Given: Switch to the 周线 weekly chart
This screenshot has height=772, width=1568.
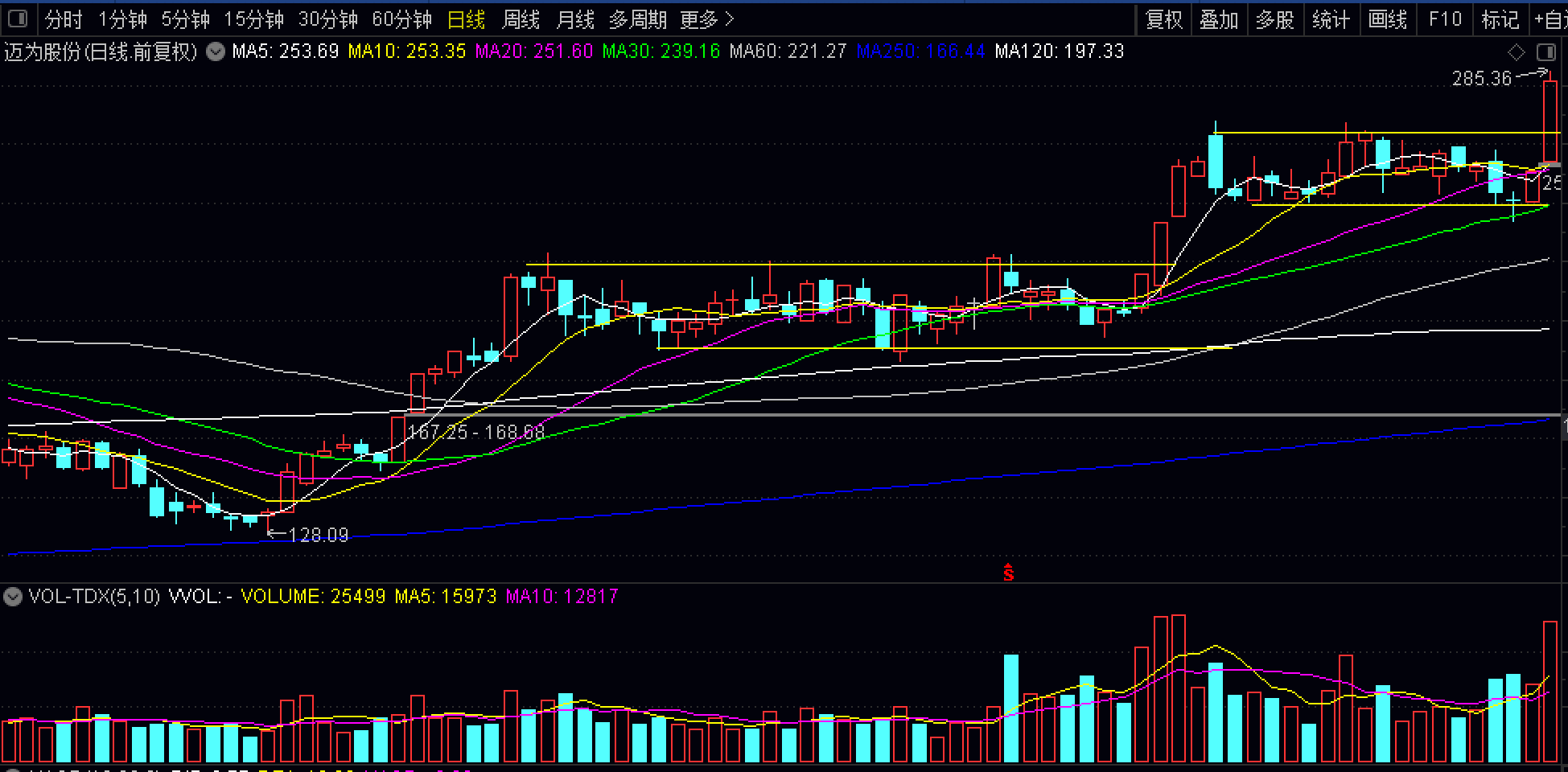Looking at the screenshot, I should pyautogui.click(x=521, y=19).
